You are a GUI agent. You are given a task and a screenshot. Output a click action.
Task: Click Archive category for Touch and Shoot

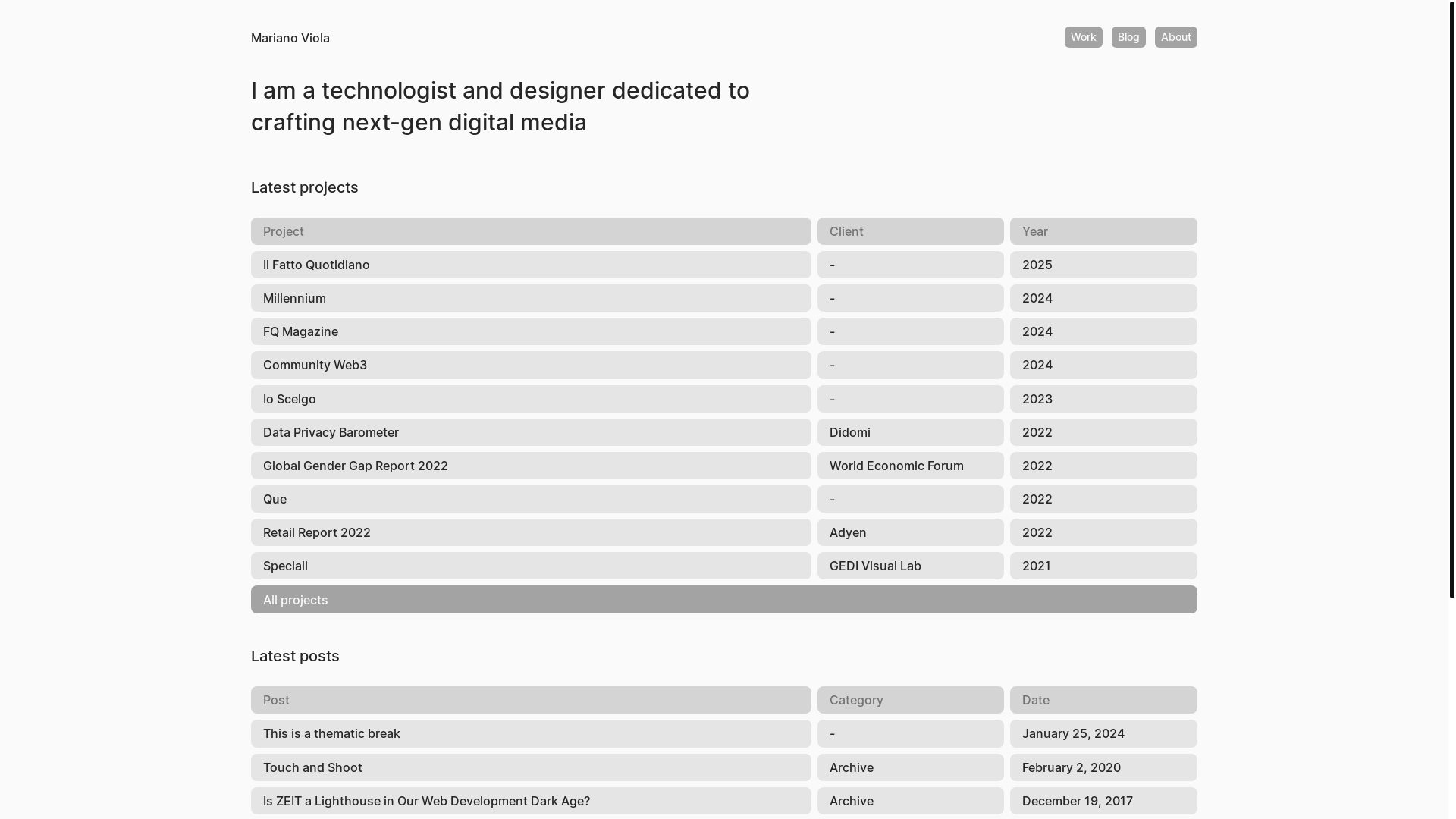pyautogui.click(x=911, y=767)
